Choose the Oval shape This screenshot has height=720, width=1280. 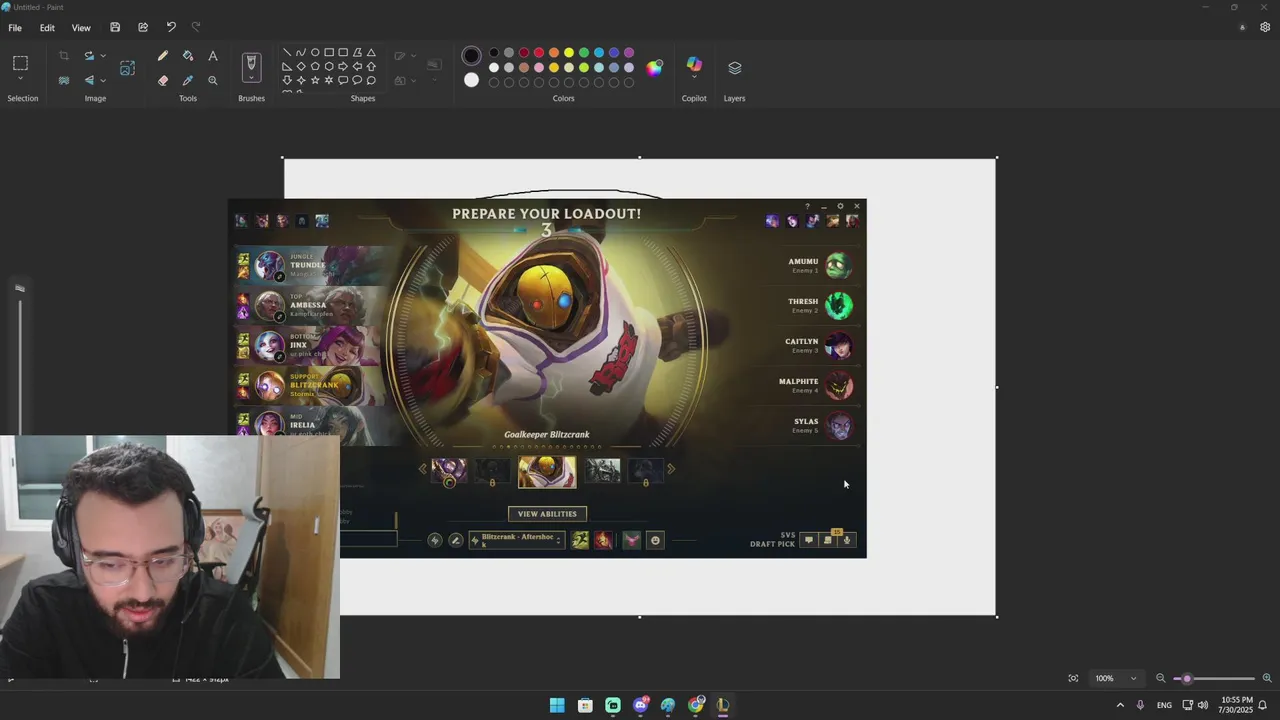coord(315,52)
